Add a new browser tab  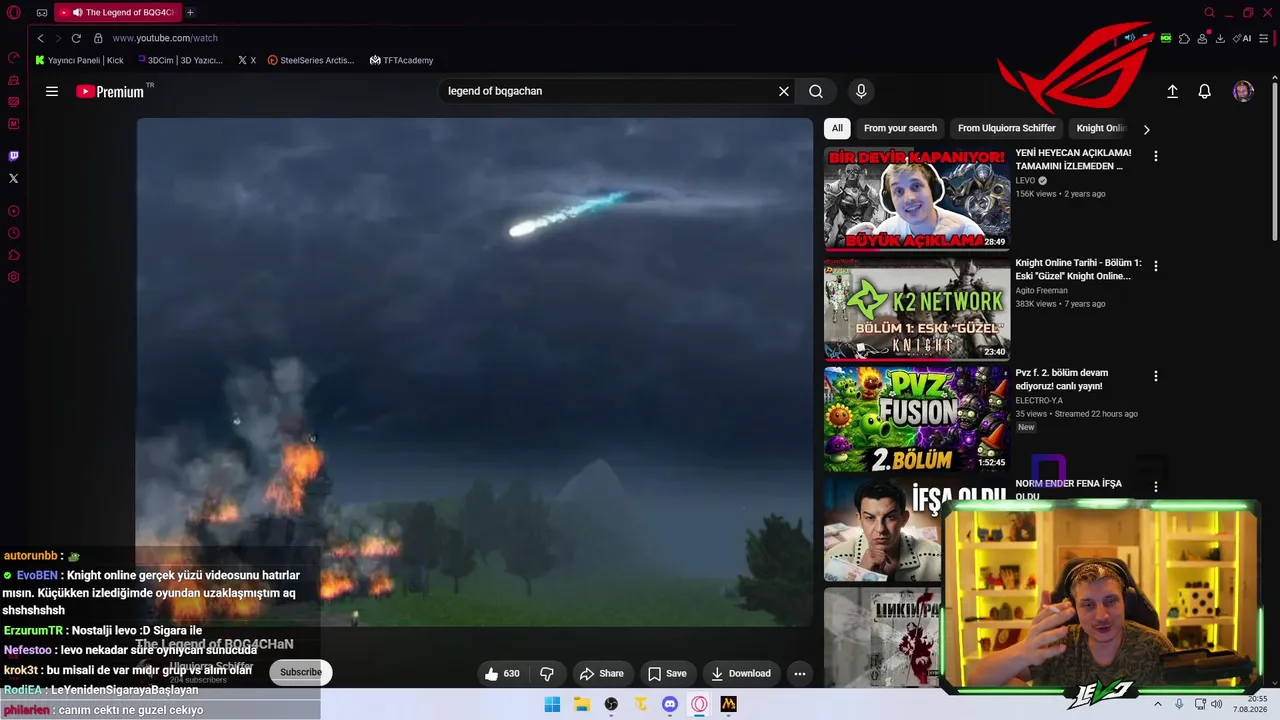[190, 13]
